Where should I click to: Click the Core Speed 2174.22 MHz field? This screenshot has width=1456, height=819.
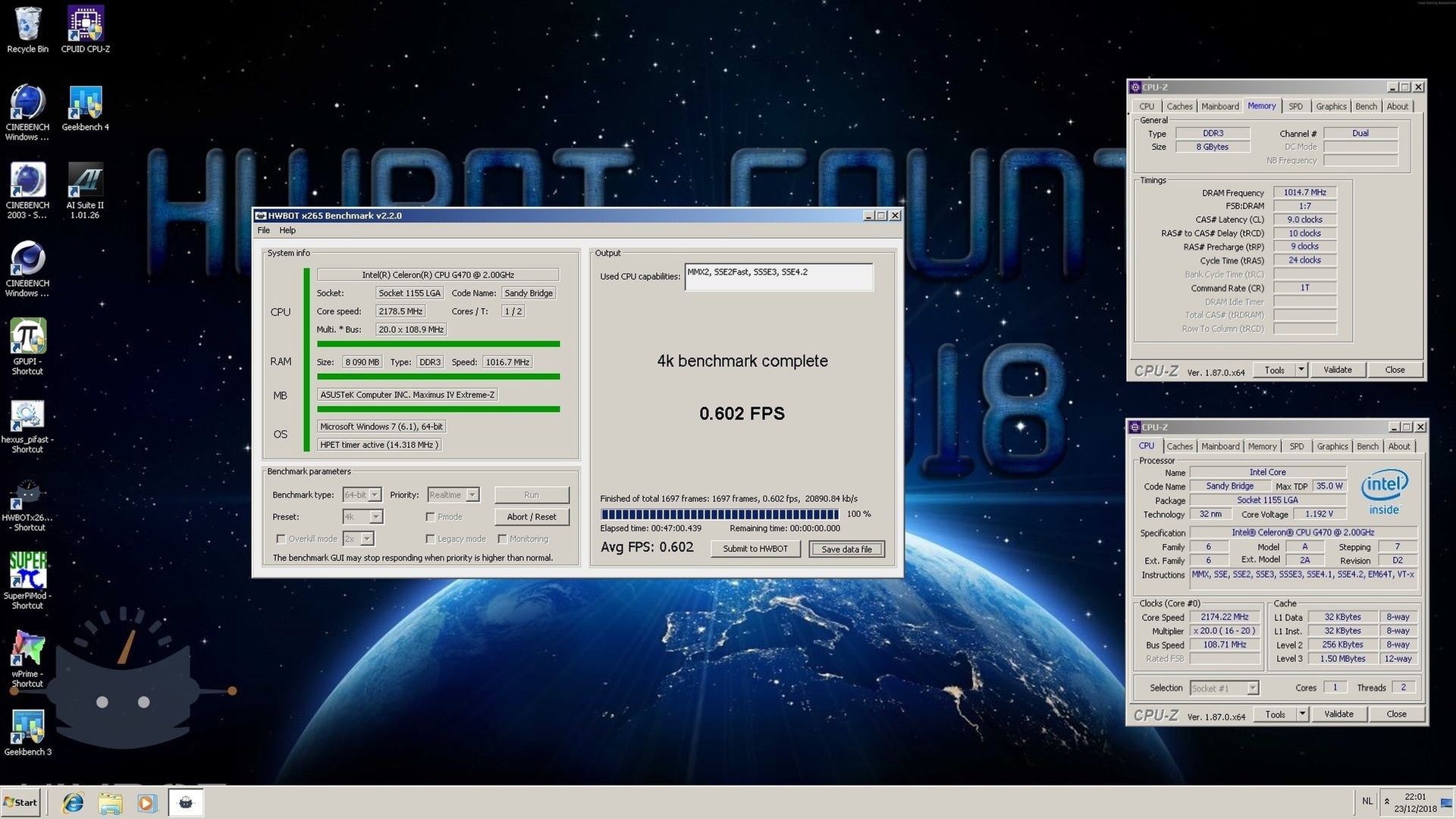[x=1225, y=617]
